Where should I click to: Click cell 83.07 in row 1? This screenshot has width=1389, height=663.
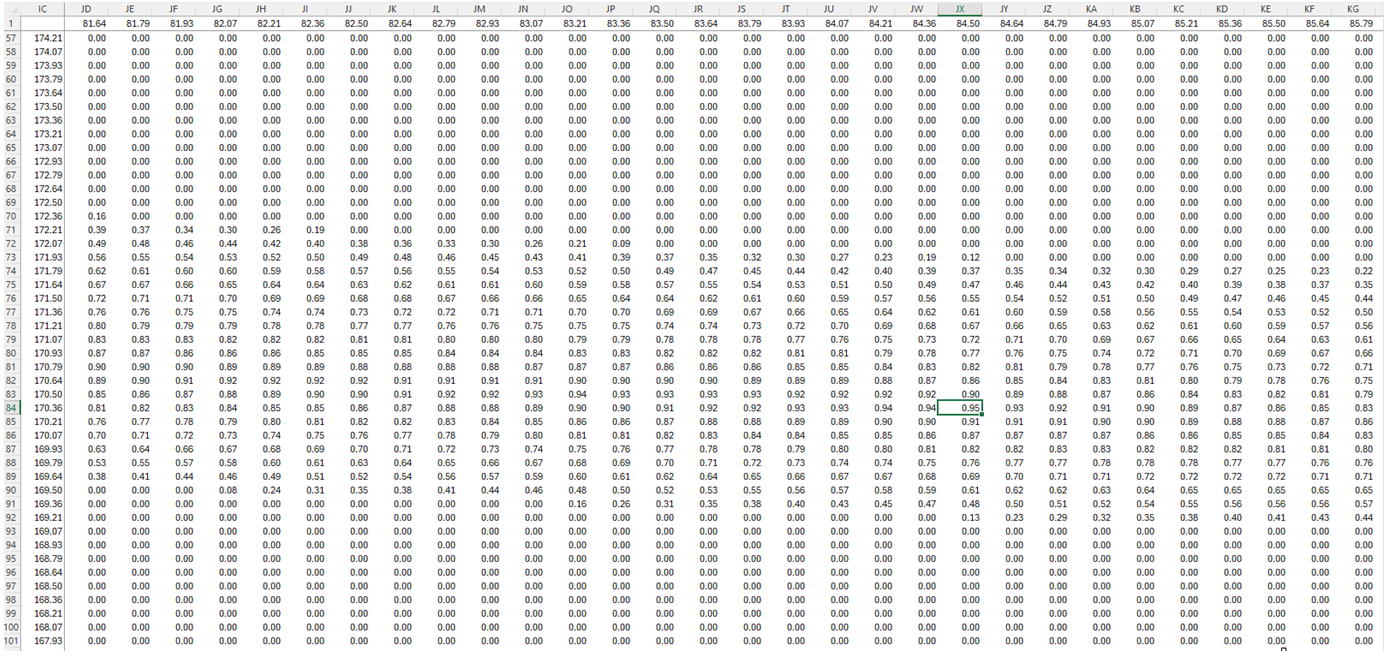(x=523, y=23)
